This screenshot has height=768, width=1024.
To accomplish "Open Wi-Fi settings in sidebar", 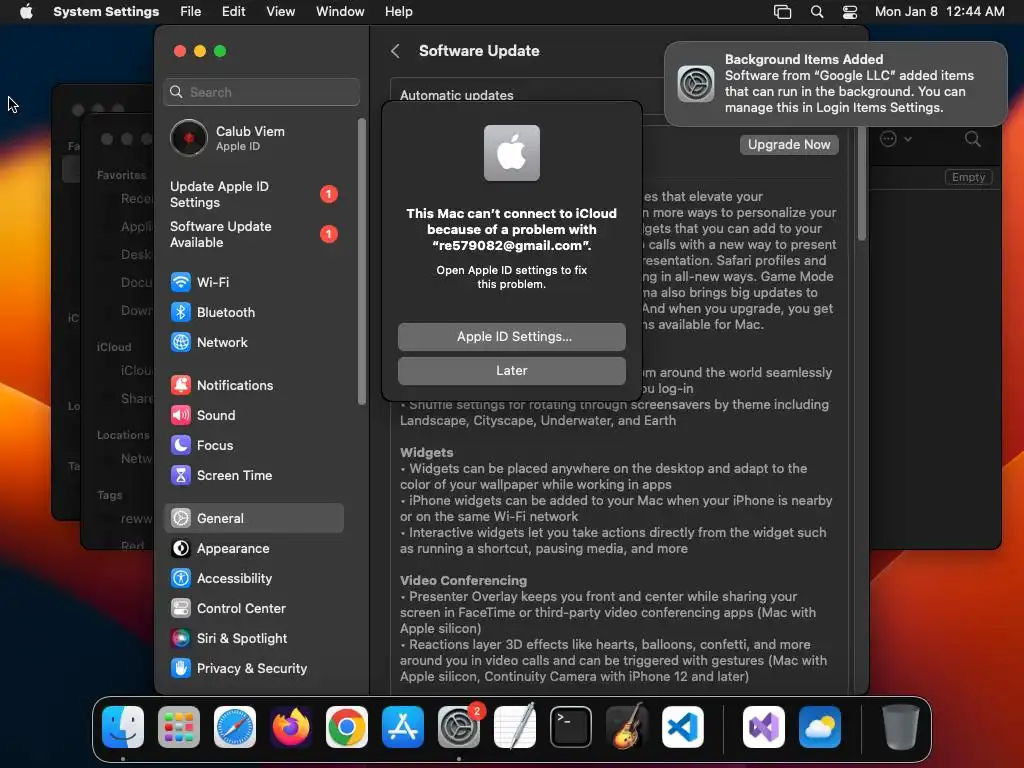I will (200, 282).
